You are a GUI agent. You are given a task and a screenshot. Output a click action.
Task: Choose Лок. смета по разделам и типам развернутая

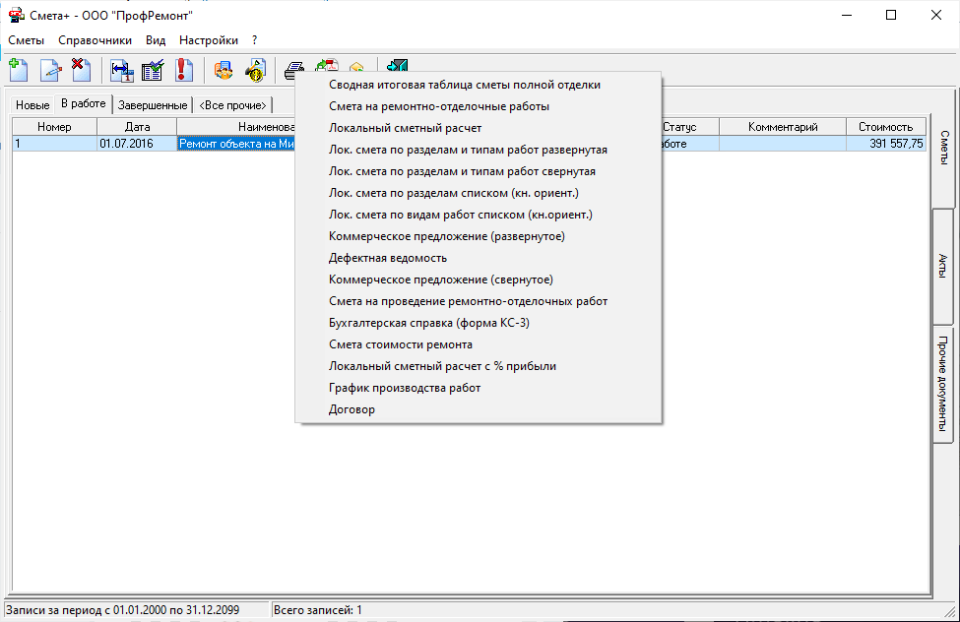pyautogui.click(x=478, y=150)
